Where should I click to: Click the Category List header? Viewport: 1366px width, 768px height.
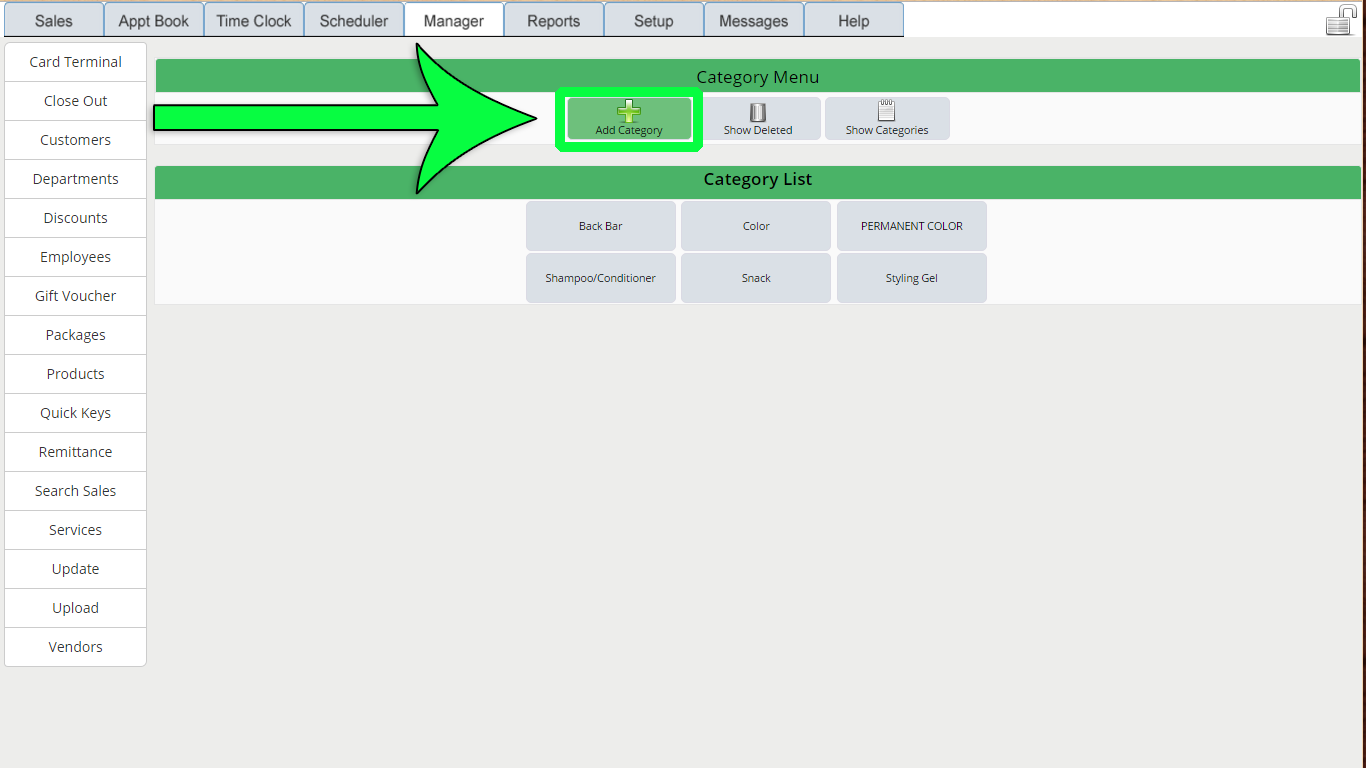(x=758, y=180)
